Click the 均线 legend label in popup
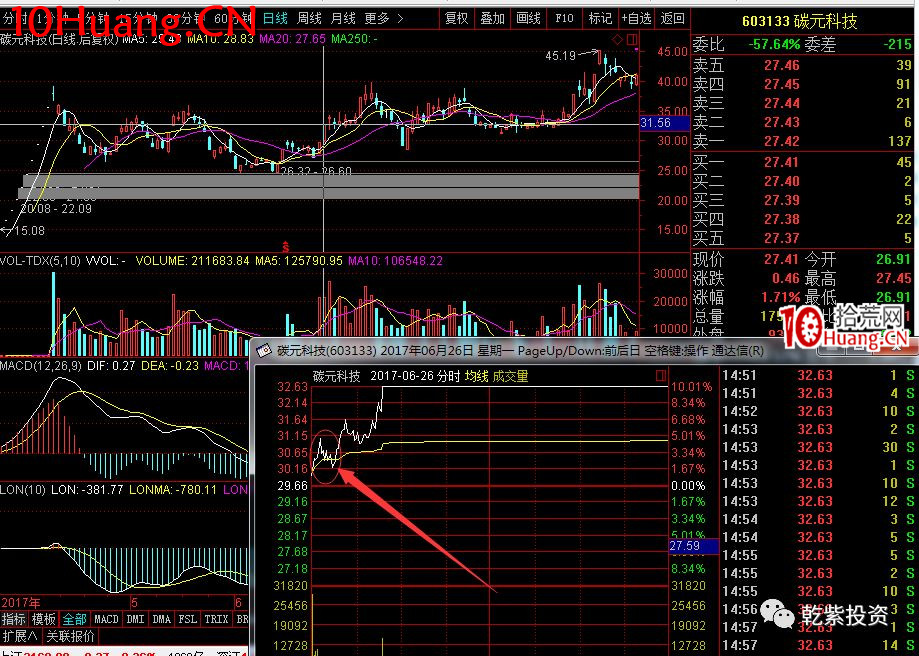The image size is (919, 656). click(x=476, y=376)
